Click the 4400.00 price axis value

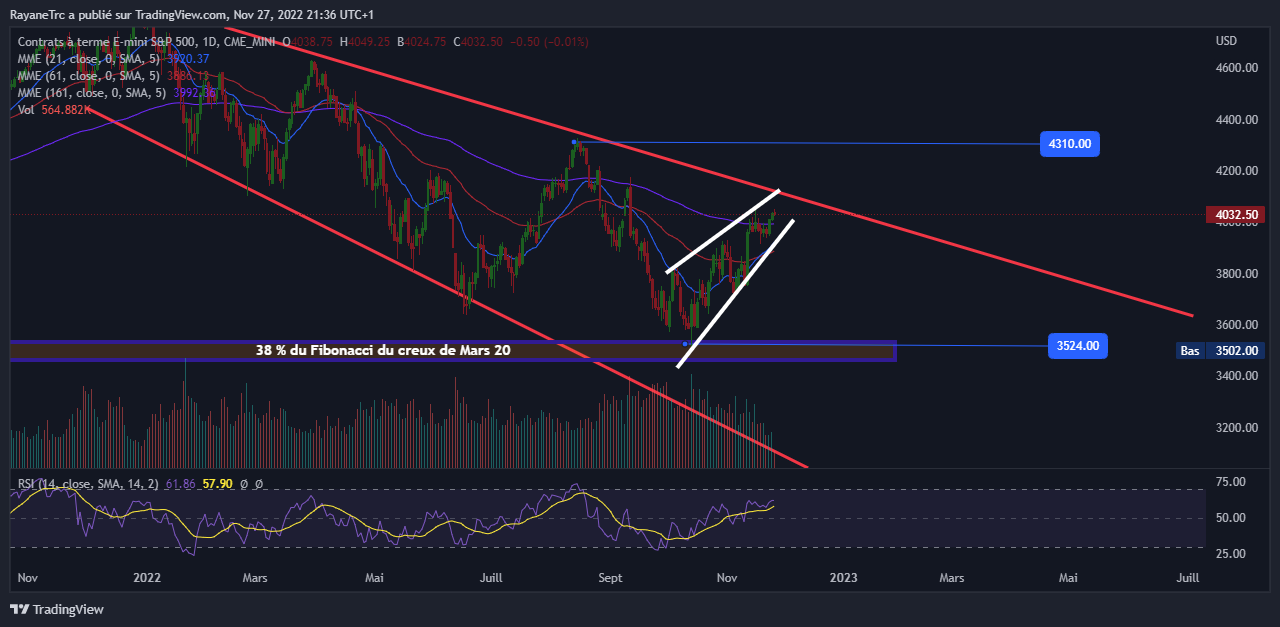(1236, 120)
